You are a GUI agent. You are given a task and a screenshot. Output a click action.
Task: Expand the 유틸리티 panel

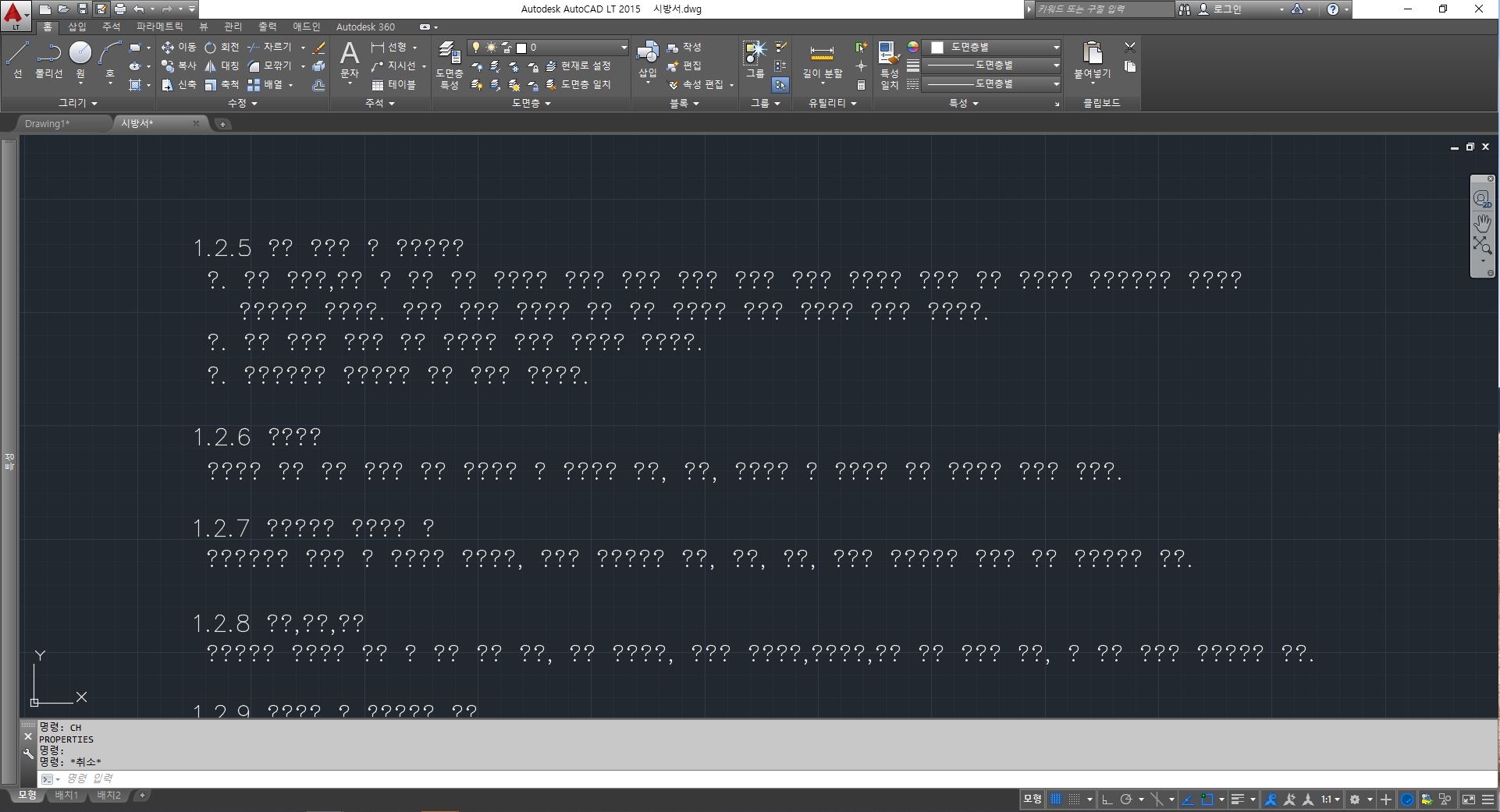pos(833,103)
